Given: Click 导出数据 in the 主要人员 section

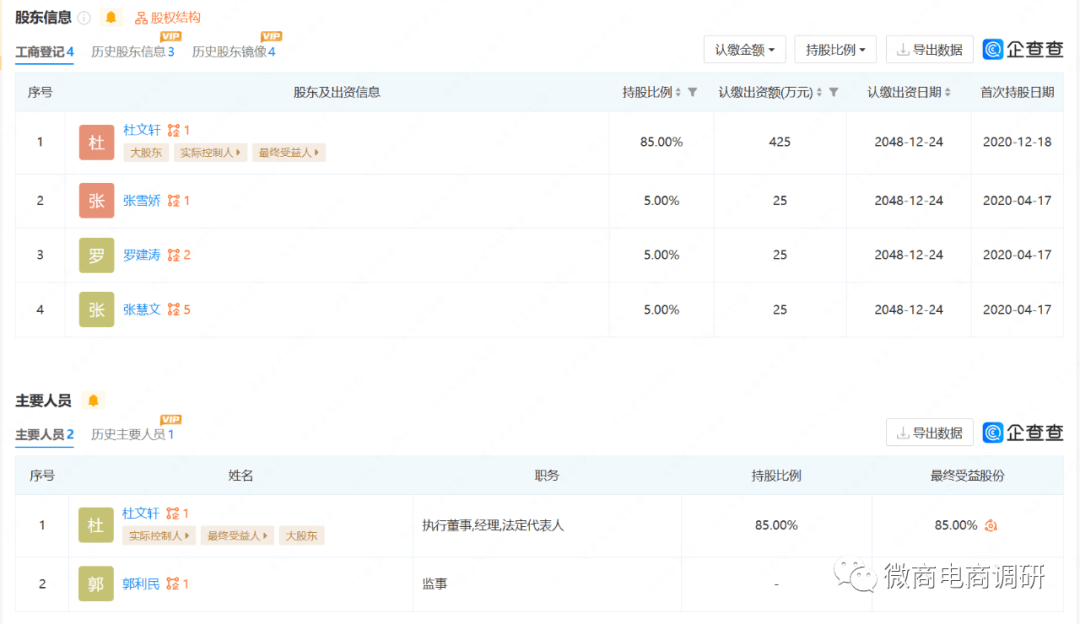Looking at the screenshot, I should point(930,432).
